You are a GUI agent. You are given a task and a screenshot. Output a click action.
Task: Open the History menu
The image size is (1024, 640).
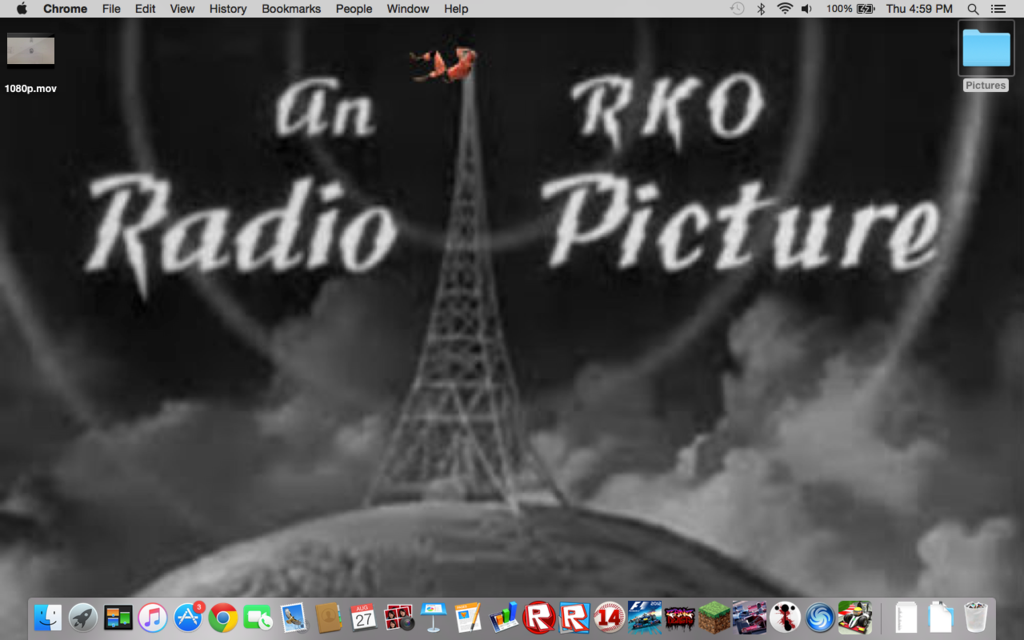coord(228,8)
